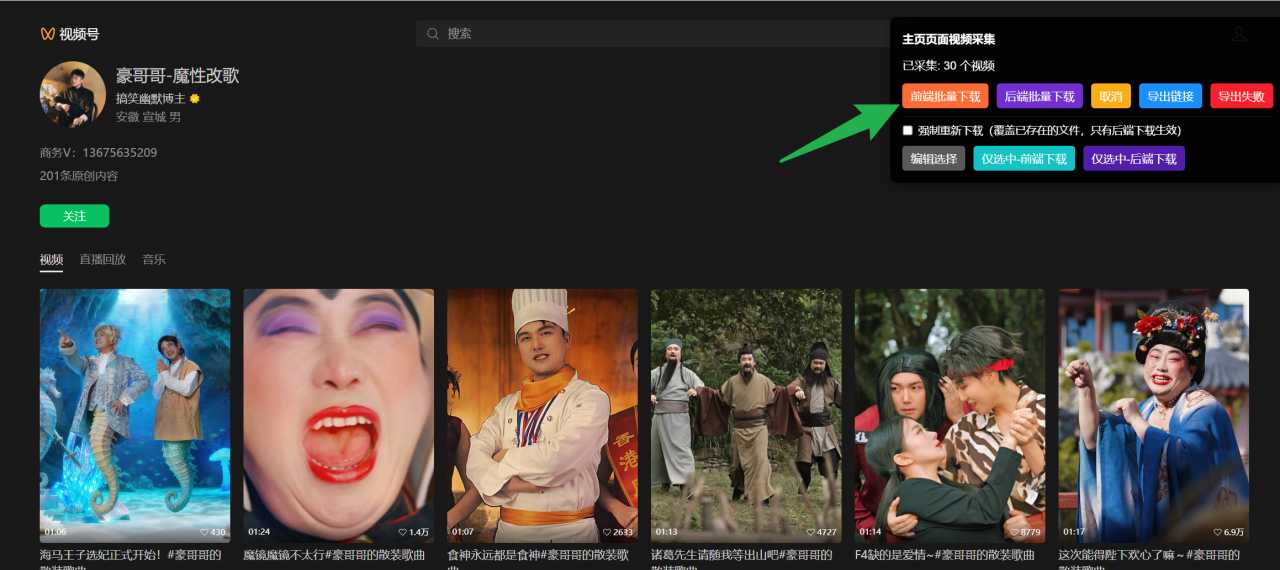1280x570 pixels.
Task: Toggle 强制重新下载 checkbox
Action: [x=908, y=130]
